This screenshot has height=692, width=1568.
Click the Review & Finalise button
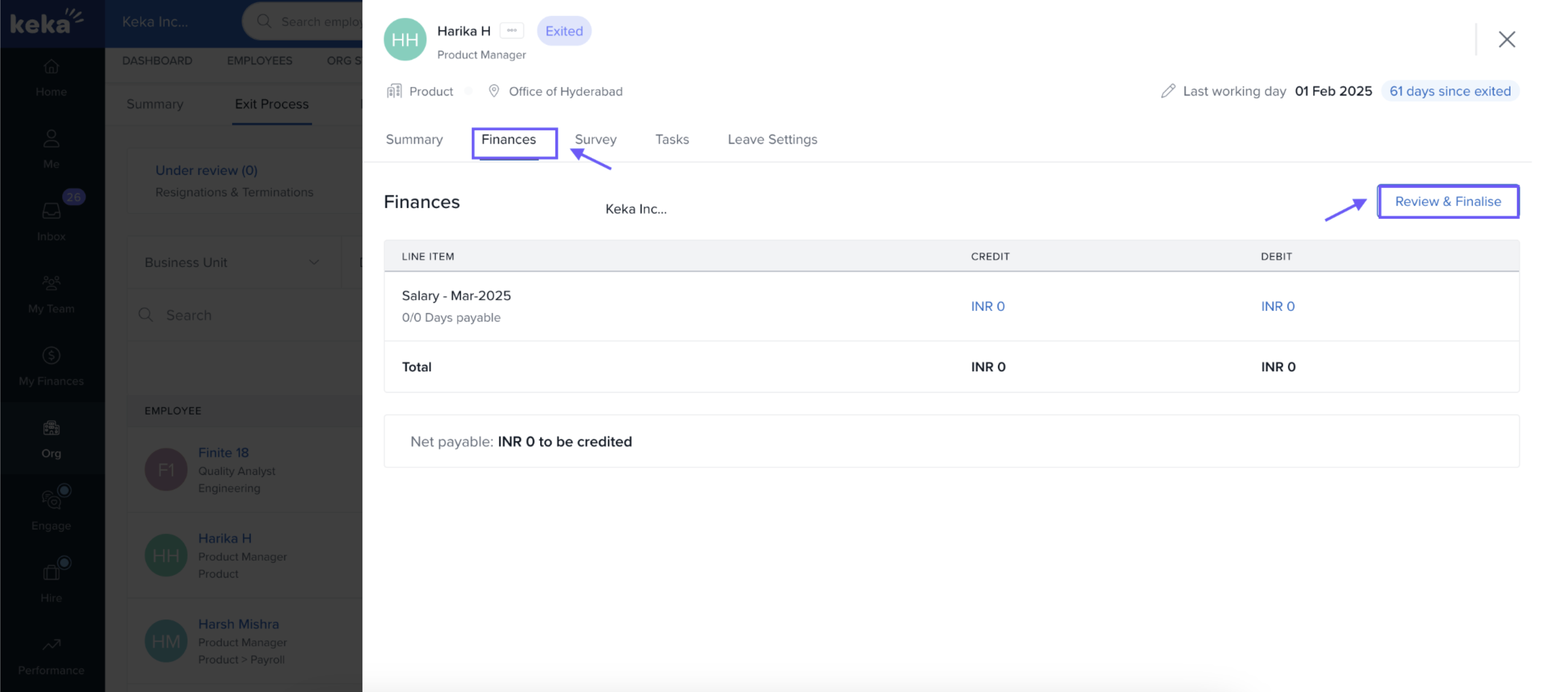(x=1448, y=202)
